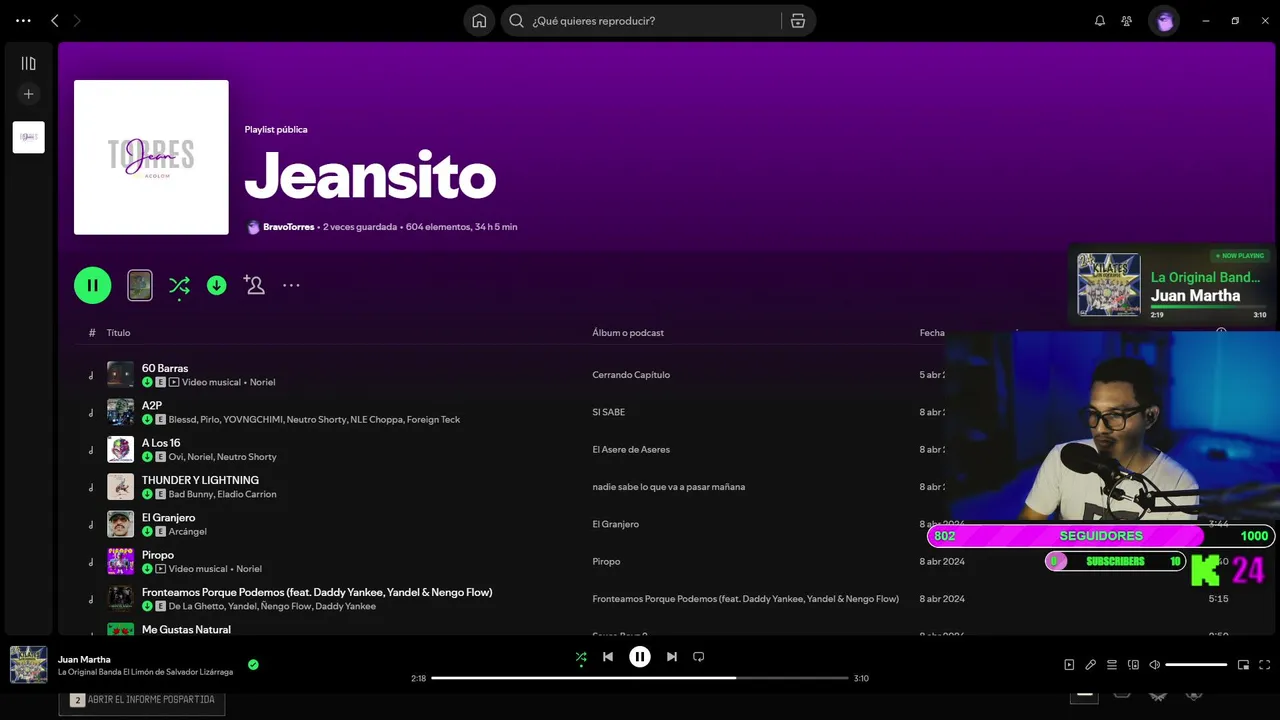The width and height of the screenshot is (1280, 720).
Task: Sort by the Título column header
Action: coord(118,333)
